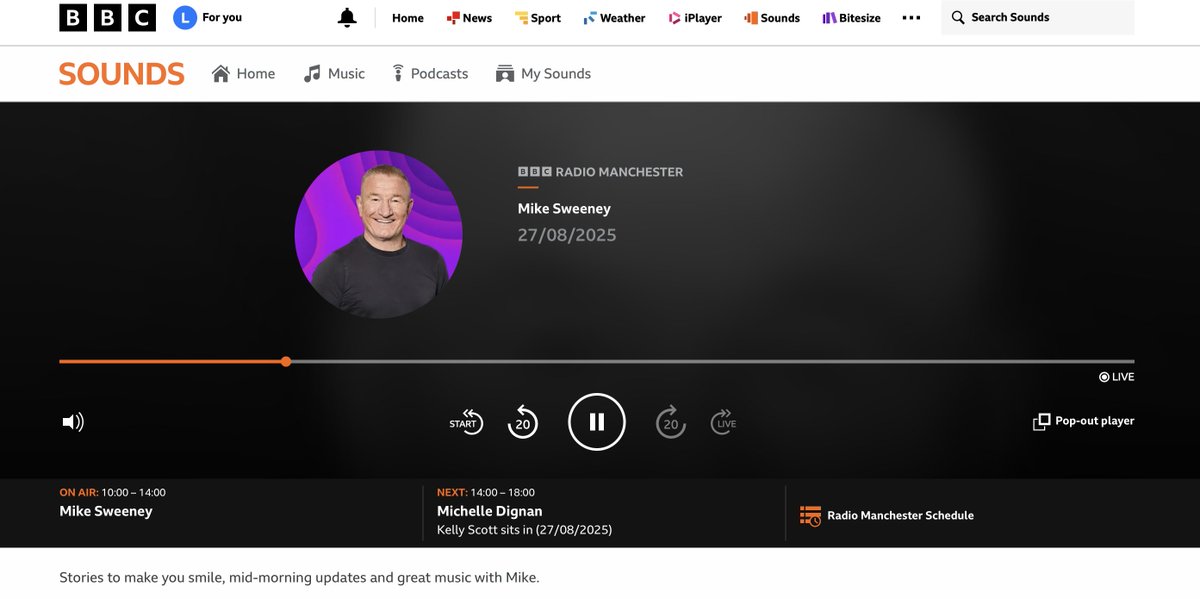Click the schedule calendar icon
1200x599 pixels.
(810, 516)
